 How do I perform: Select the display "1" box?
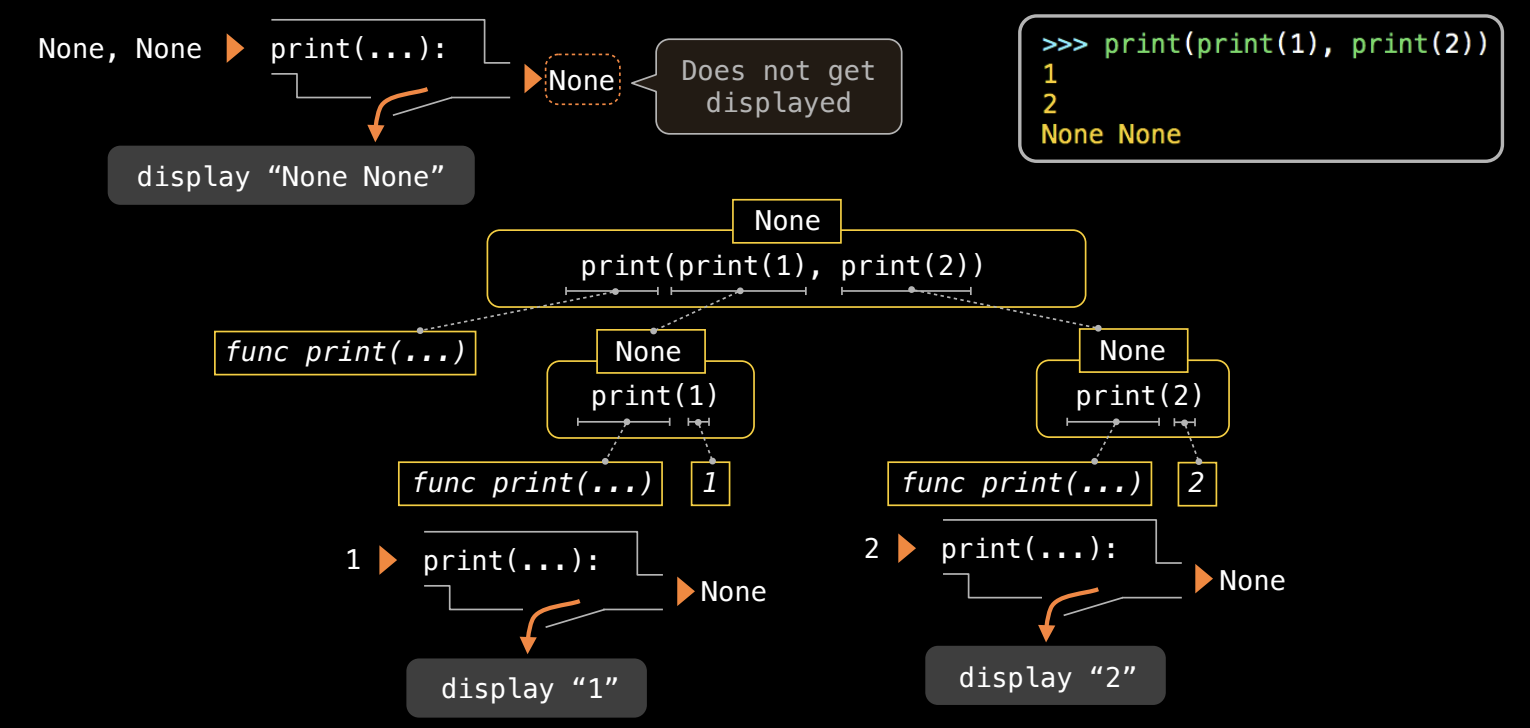click(x=526, y=688)
